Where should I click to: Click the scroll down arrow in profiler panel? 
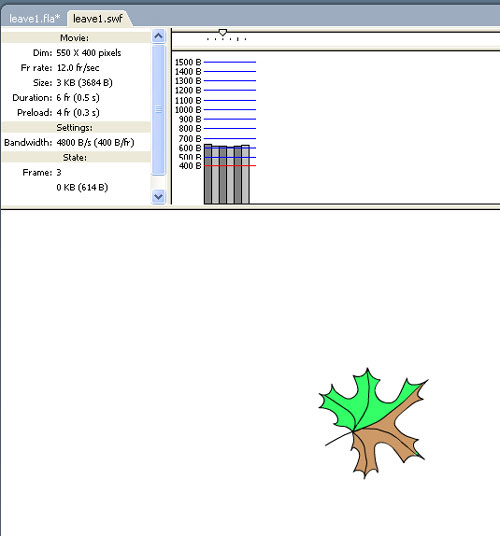158,197
